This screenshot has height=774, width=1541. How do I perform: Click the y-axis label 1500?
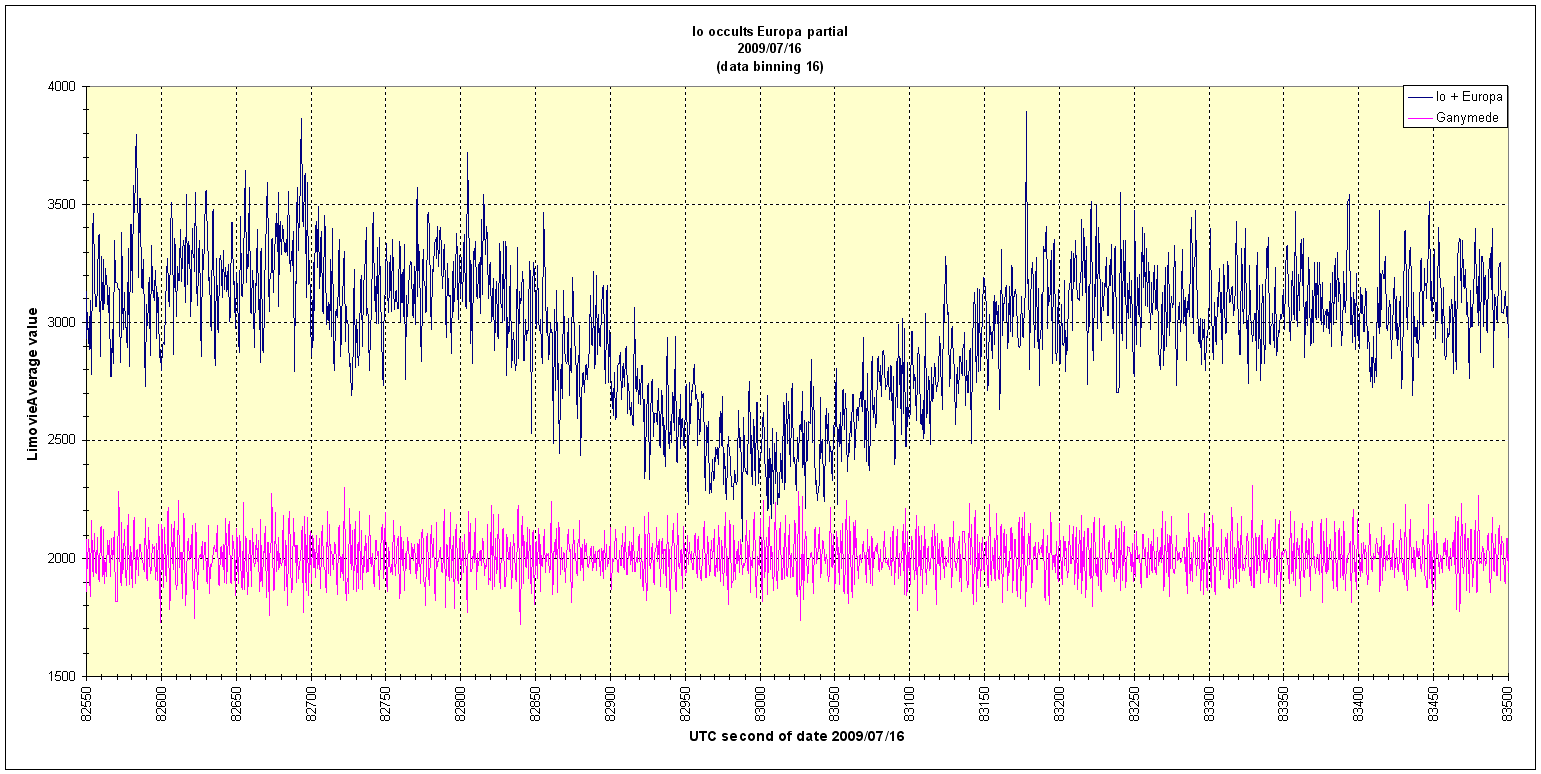coord(62,676)
